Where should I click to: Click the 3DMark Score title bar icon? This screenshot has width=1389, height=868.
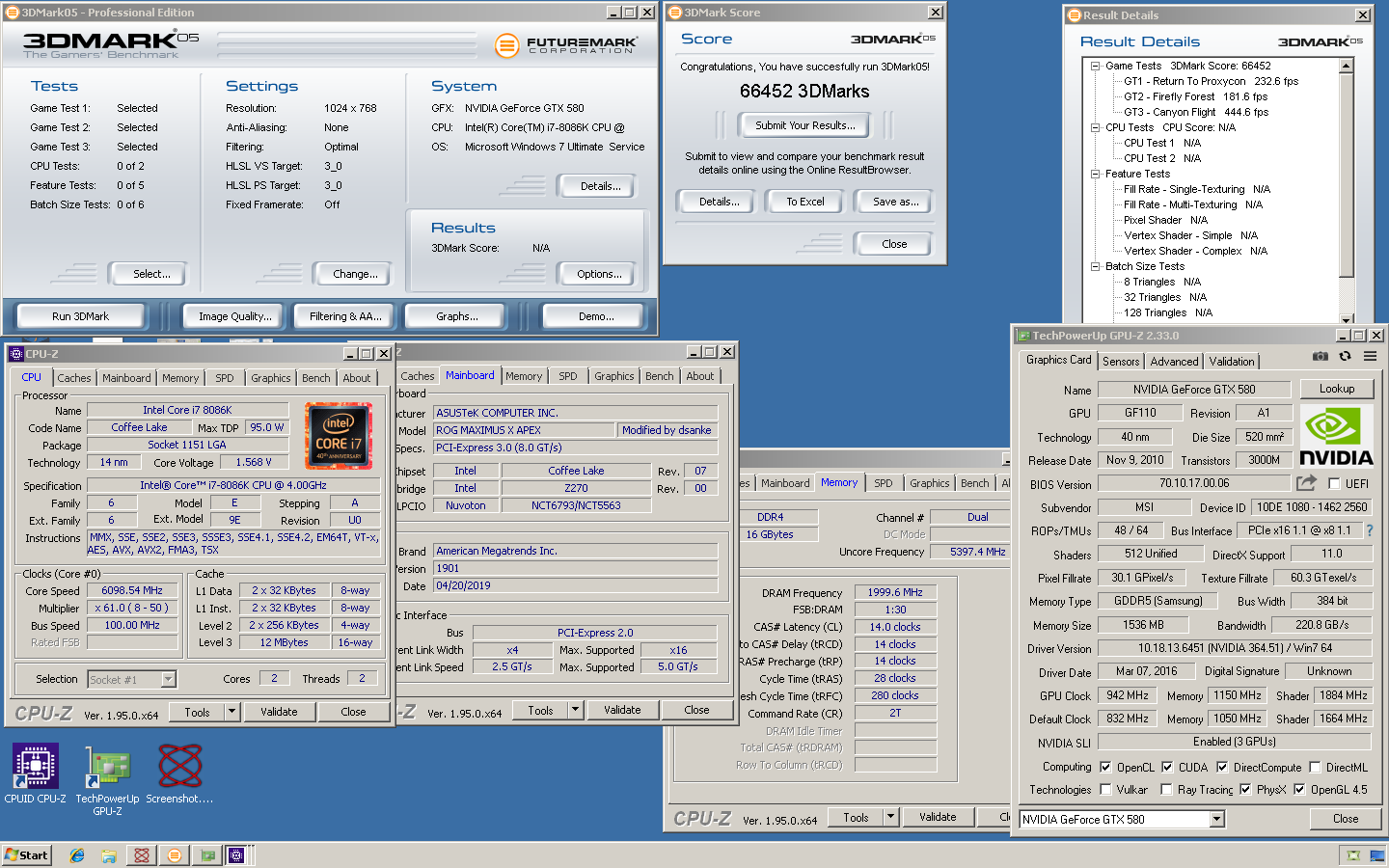coord(675,13)
